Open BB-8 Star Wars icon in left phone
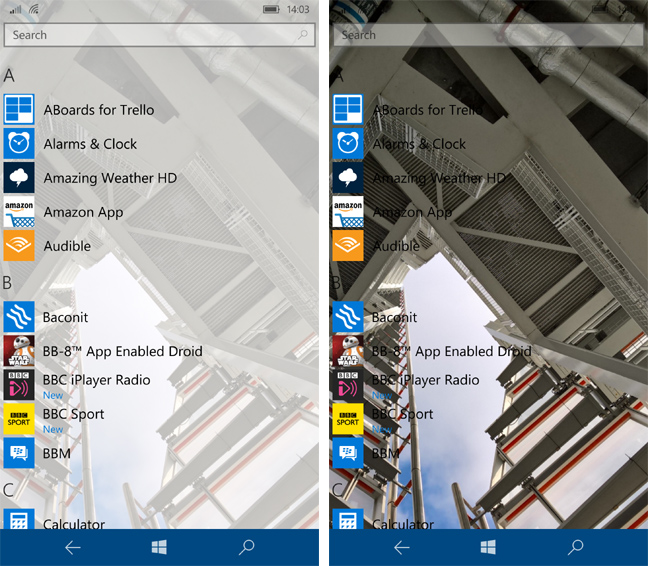 [19, 351]
